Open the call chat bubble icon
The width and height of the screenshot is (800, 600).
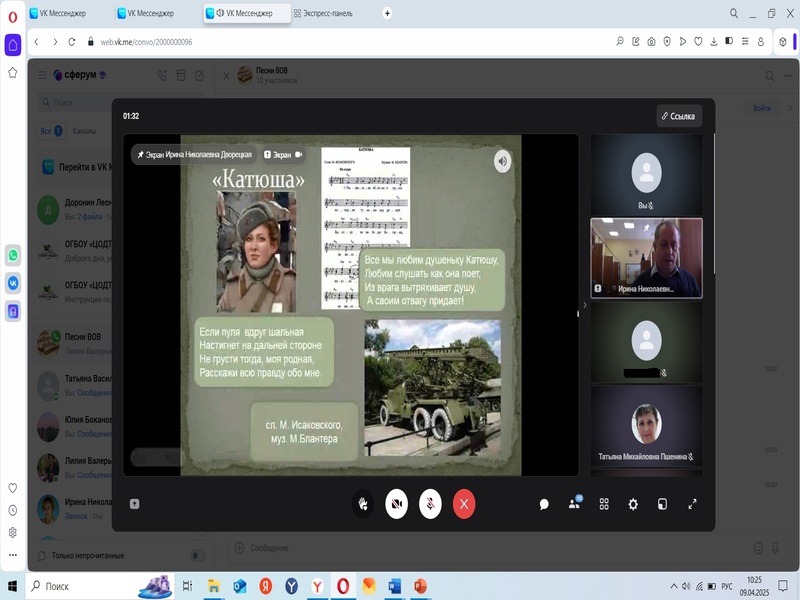[544, 505]
